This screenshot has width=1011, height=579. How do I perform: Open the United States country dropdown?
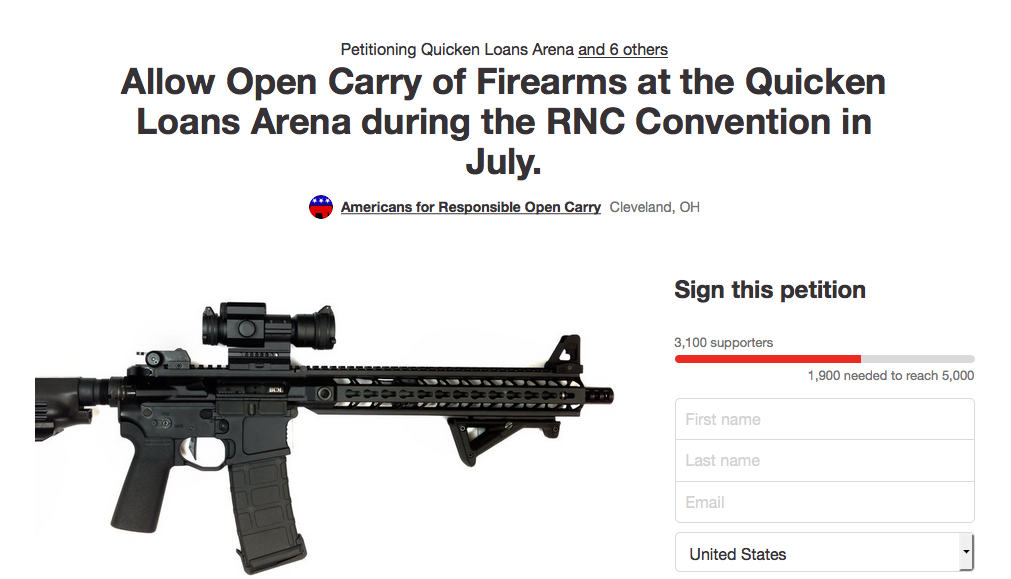pyautogui.click(x=815, y=553)
